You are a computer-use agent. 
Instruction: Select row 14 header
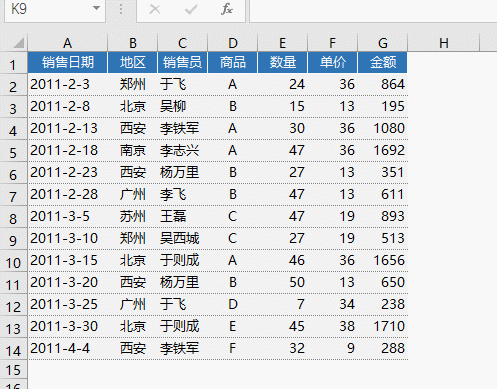tap(13, 350)
